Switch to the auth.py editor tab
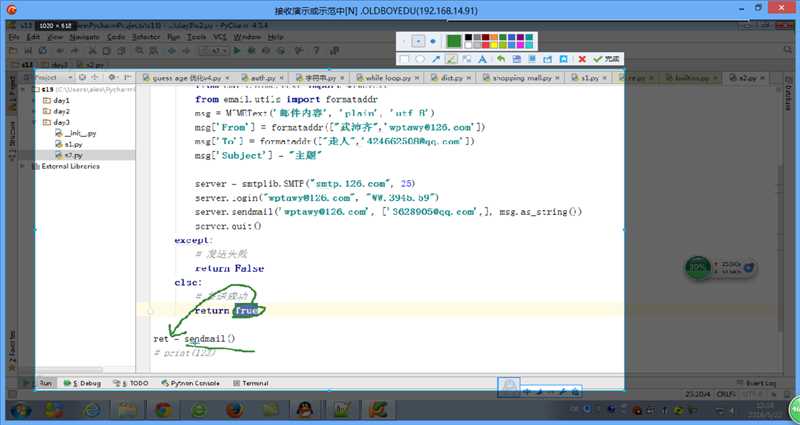The image size is (800, 425). 263,78
